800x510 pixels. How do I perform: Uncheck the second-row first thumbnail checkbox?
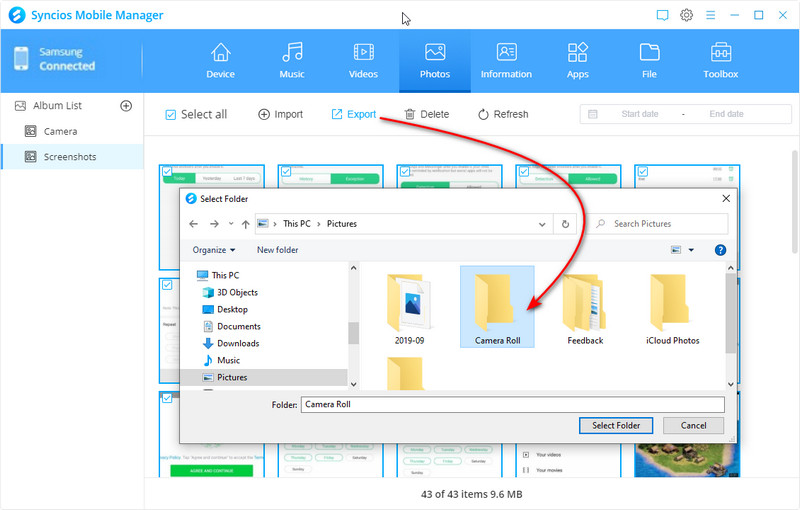point(167,285)
